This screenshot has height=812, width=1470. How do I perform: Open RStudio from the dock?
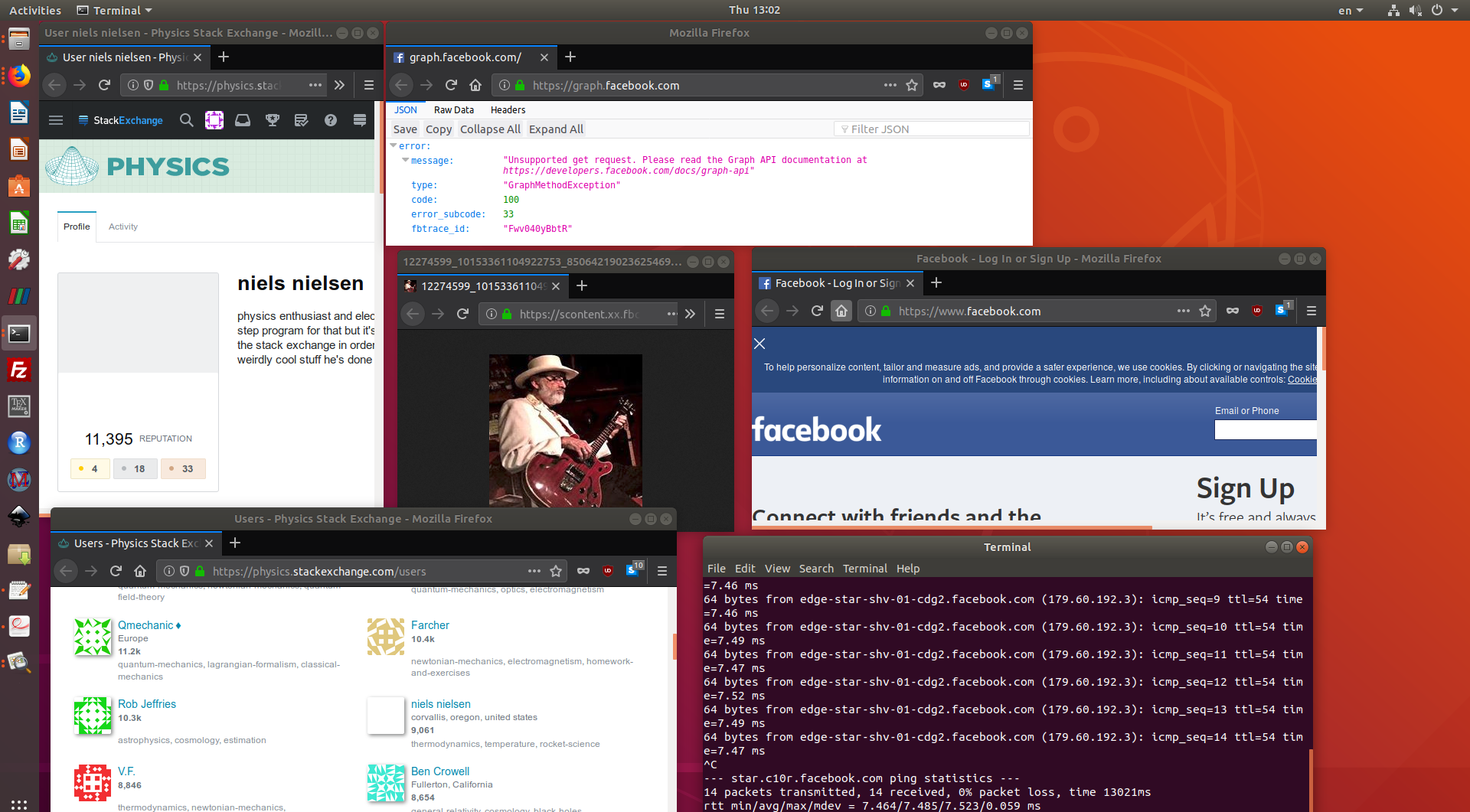tap(19, 442)
